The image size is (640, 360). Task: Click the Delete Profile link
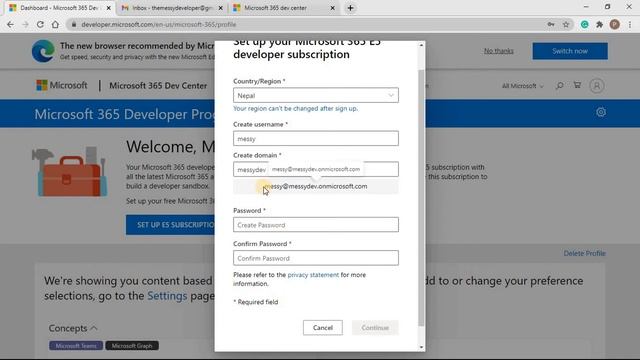tap(584, 253)
